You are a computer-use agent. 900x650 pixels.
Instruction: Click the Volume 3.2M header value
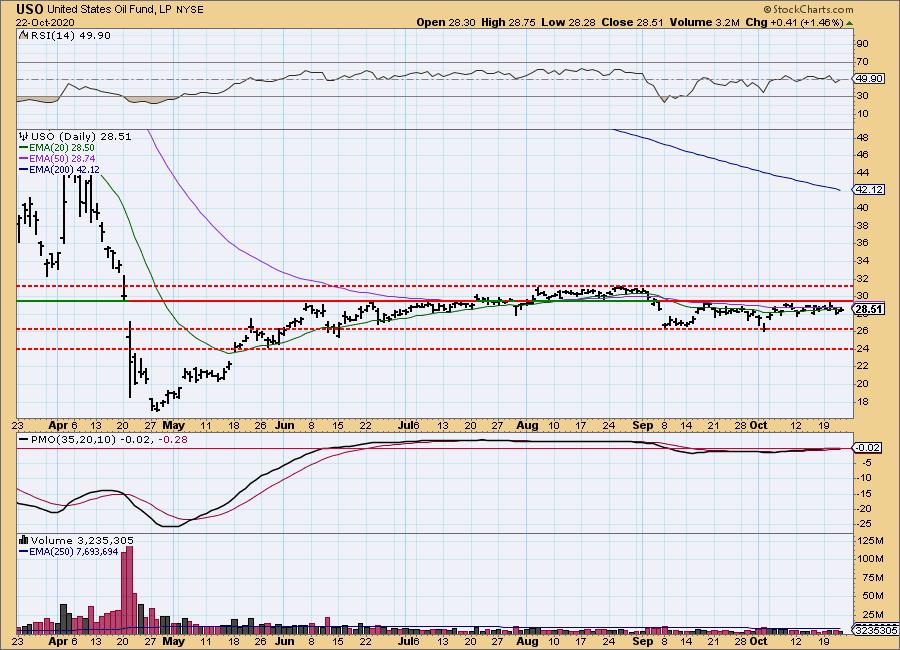click(704, 22)
